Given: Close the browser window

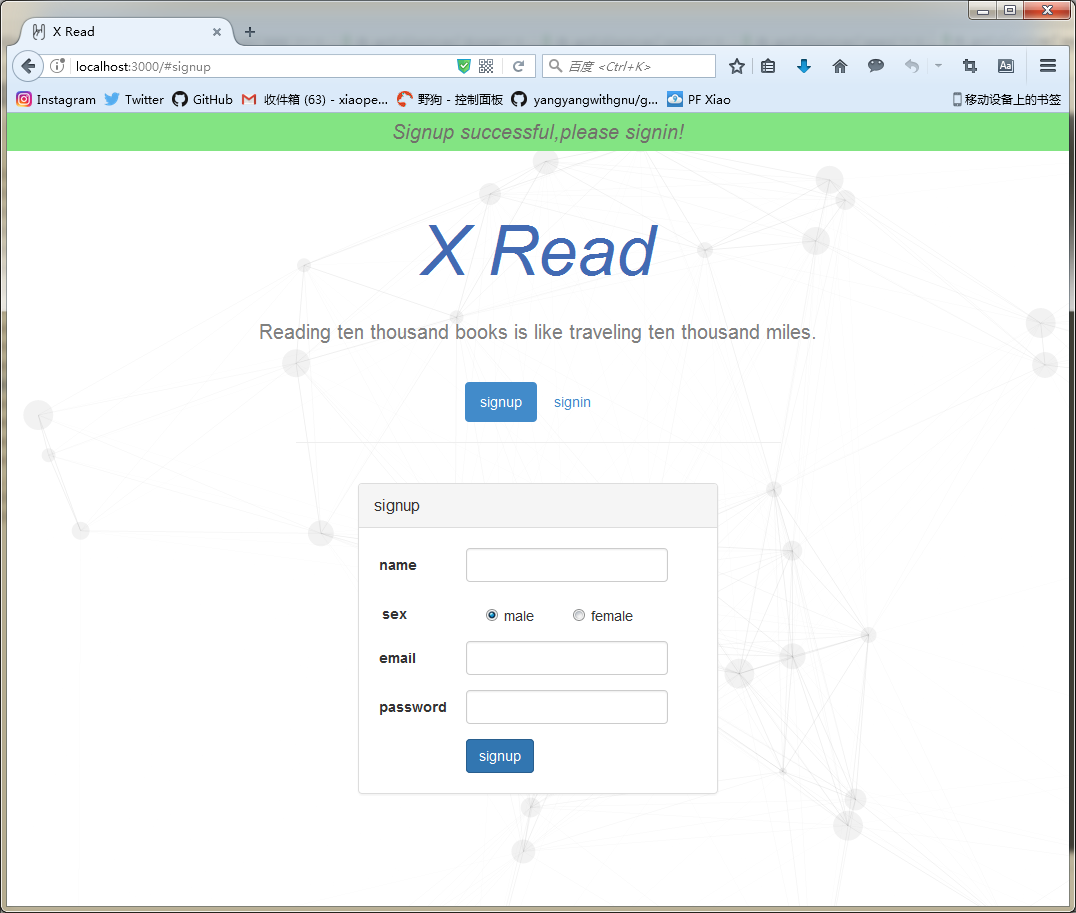Looking at the screenshot, I should pyautogui.click(x=1047, y=10).
